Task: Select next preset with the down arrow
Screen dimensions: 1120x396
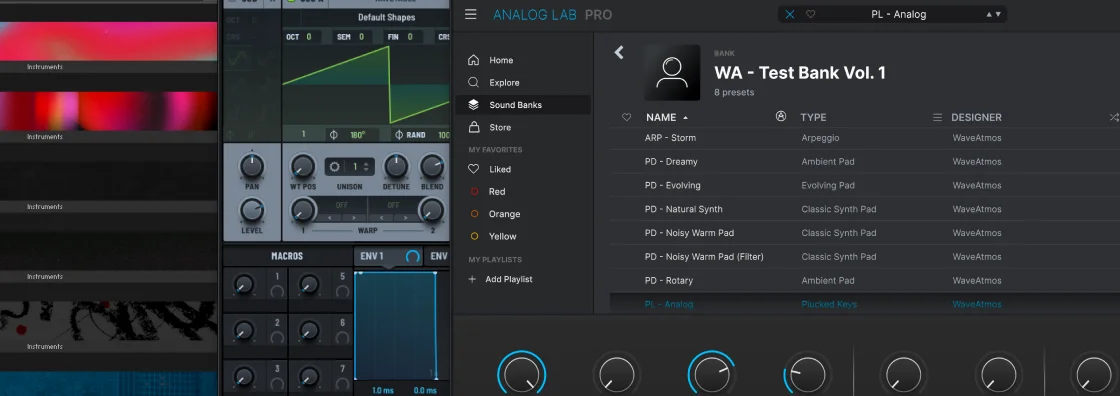Action: [x=998, y=14]
